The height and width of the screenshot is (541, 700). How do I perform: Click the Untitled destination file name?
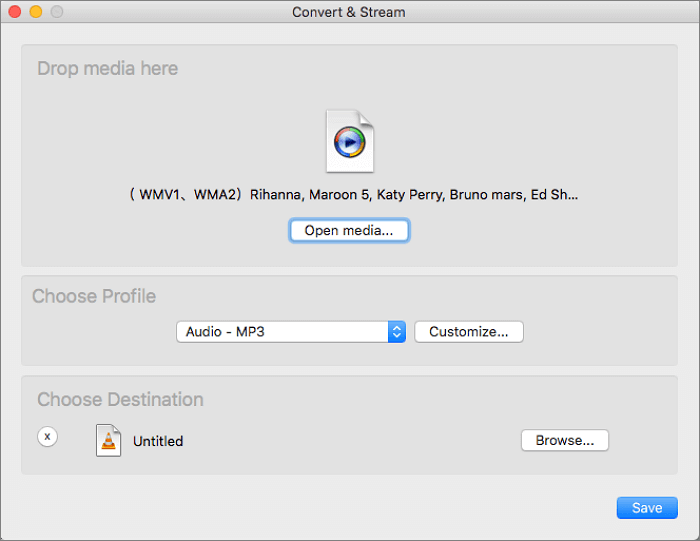pyautogui.click(x=158, y=441)
